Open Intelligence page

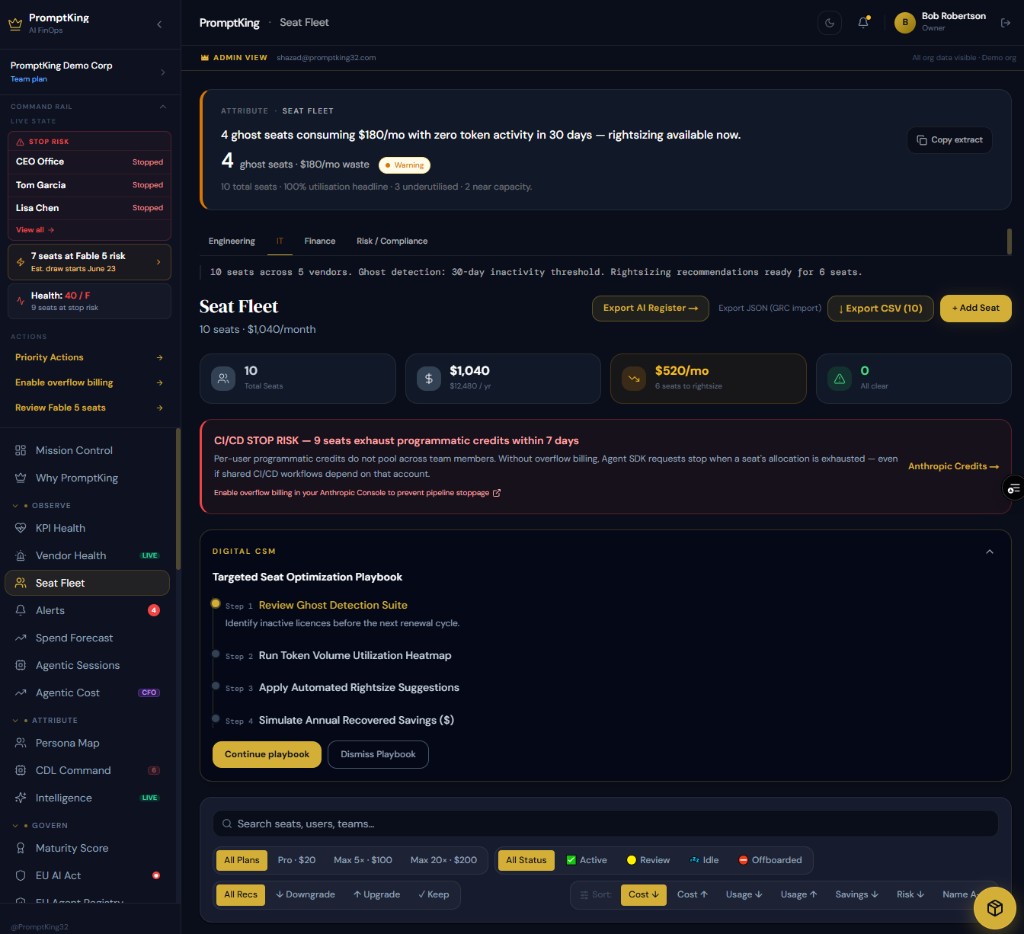click(87, 797)
